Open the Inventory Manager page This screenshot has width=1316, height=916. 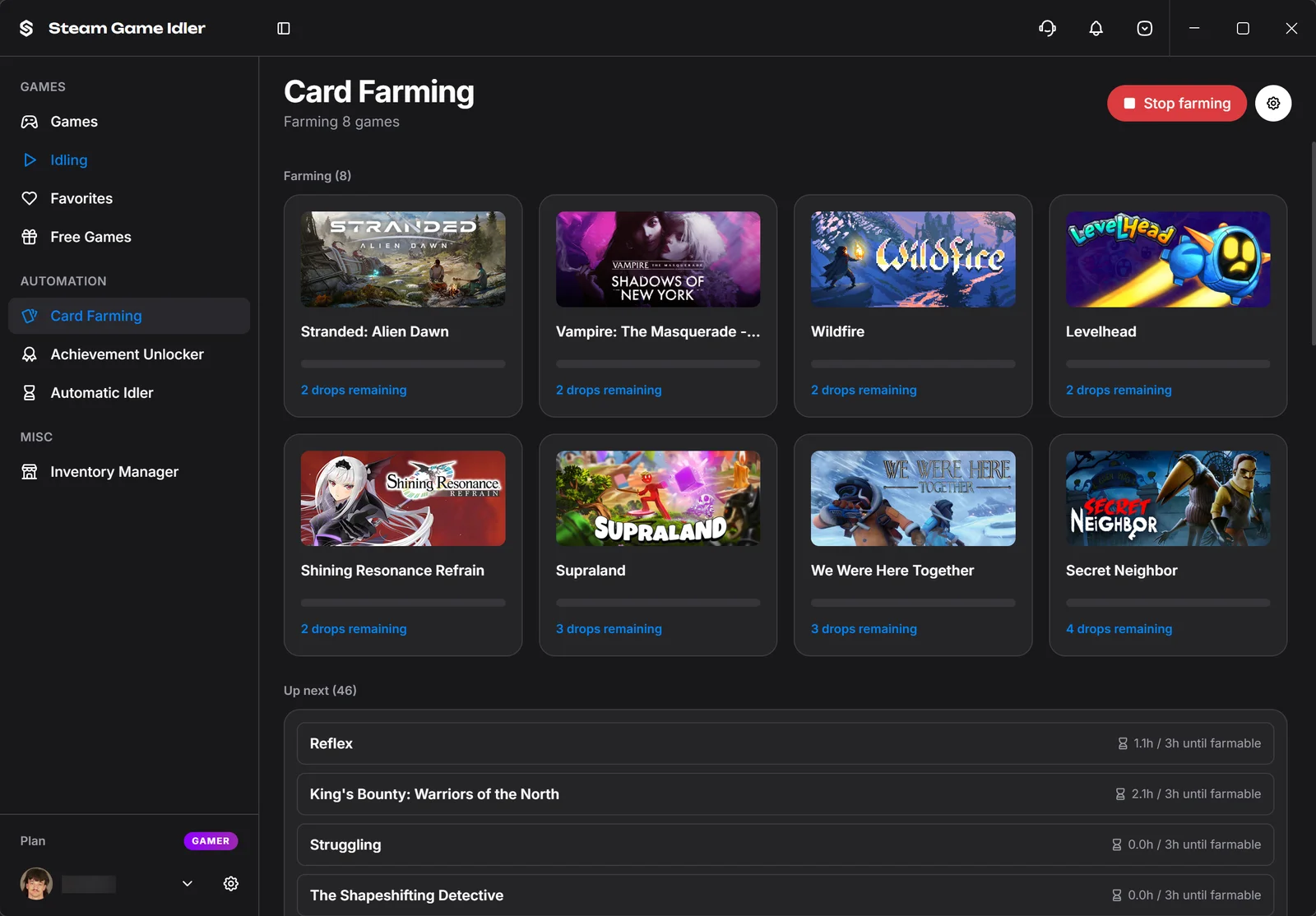[129, 472]
